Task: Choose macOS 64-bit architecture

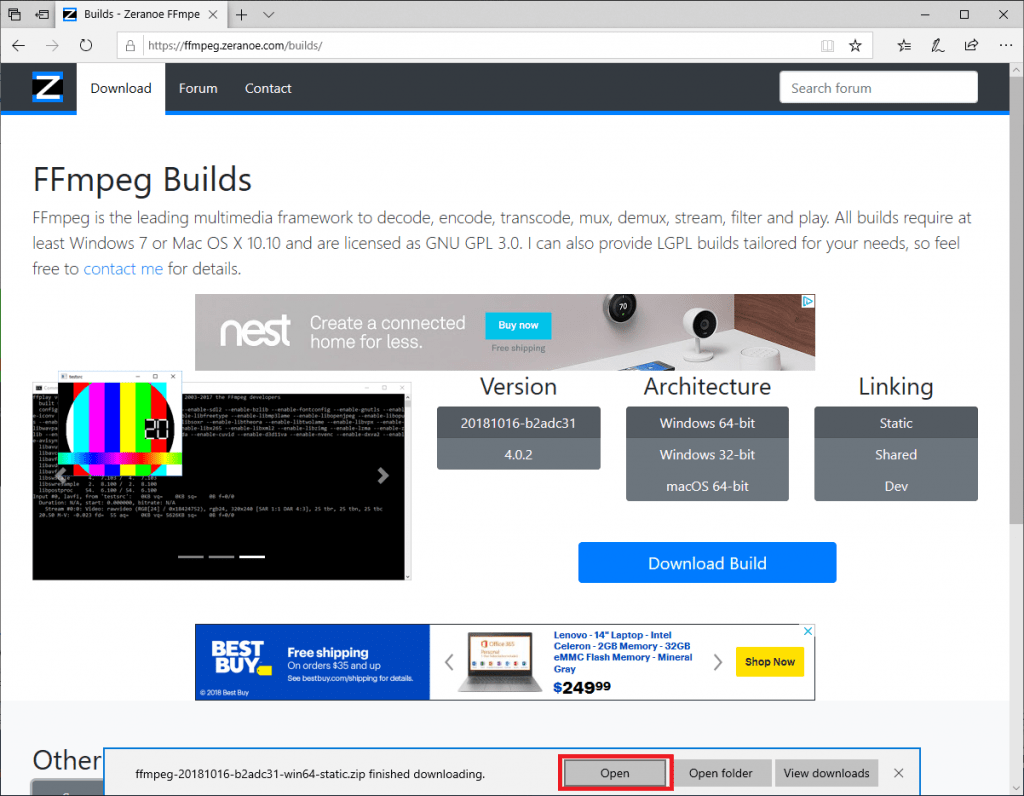Action: click(x=707, y=486)
